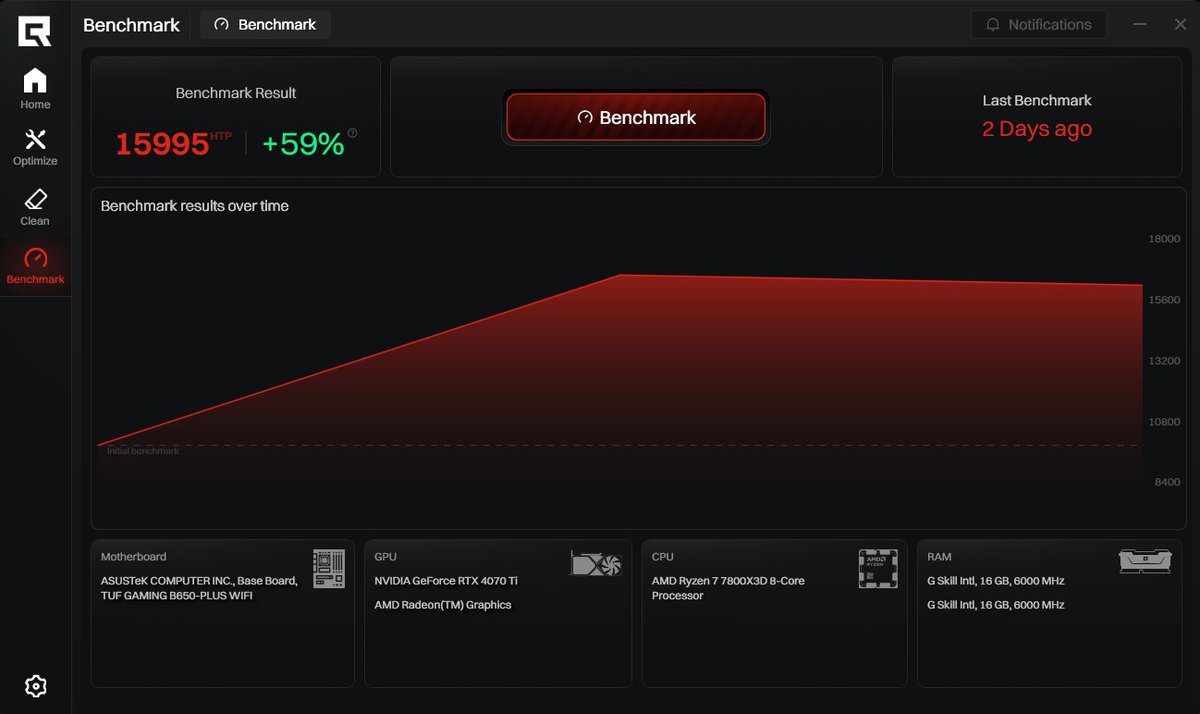Click the 'Benchmark Result' label

click(x=236, y=93)
